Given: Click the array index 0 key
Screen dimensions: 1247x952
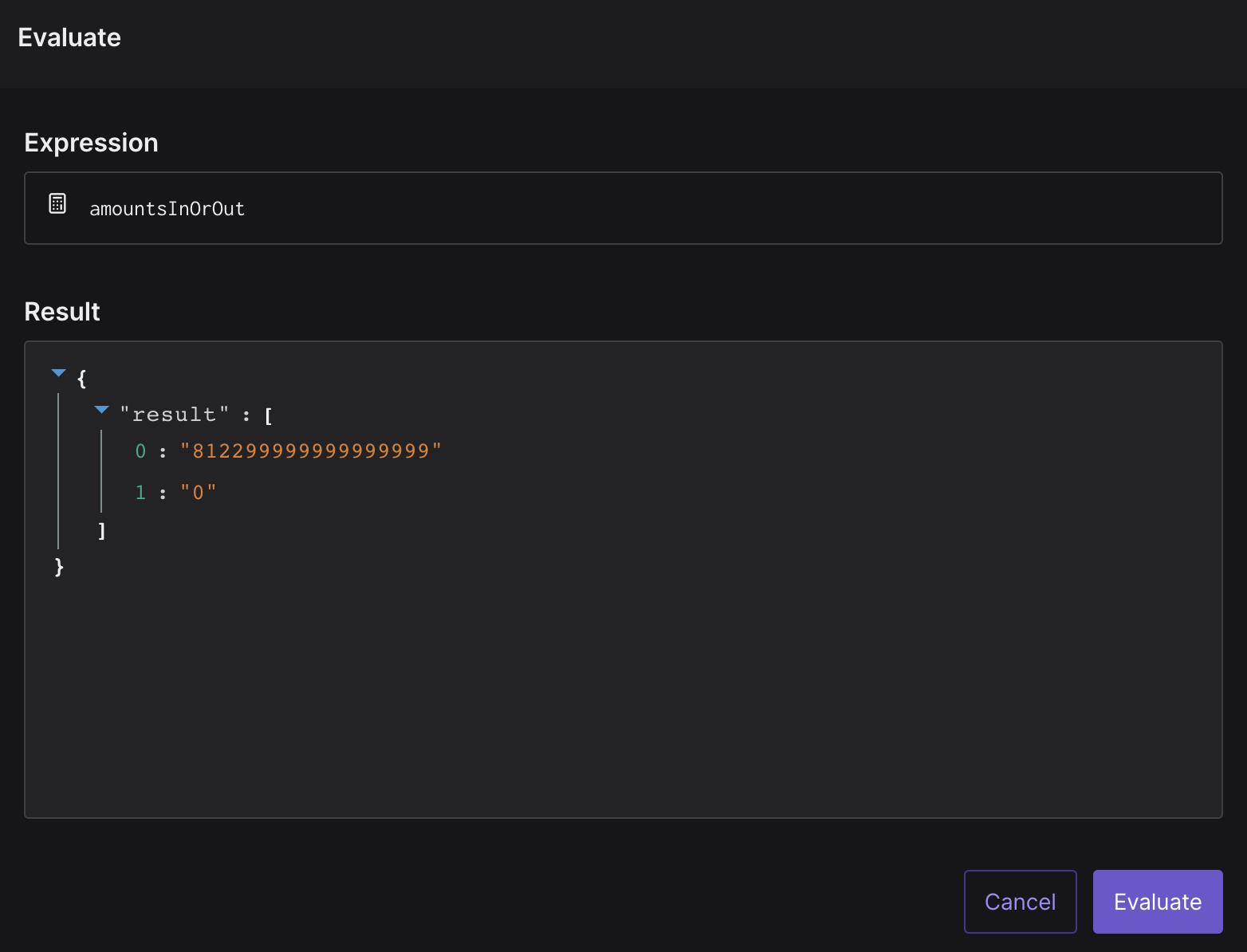Looking at the screenshot, I should [x=140, y=451].
